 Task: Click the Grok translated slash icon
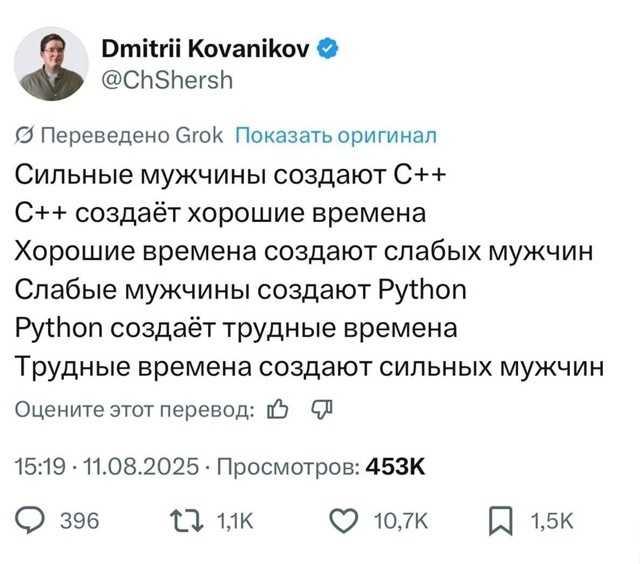[x=24, y=136]
